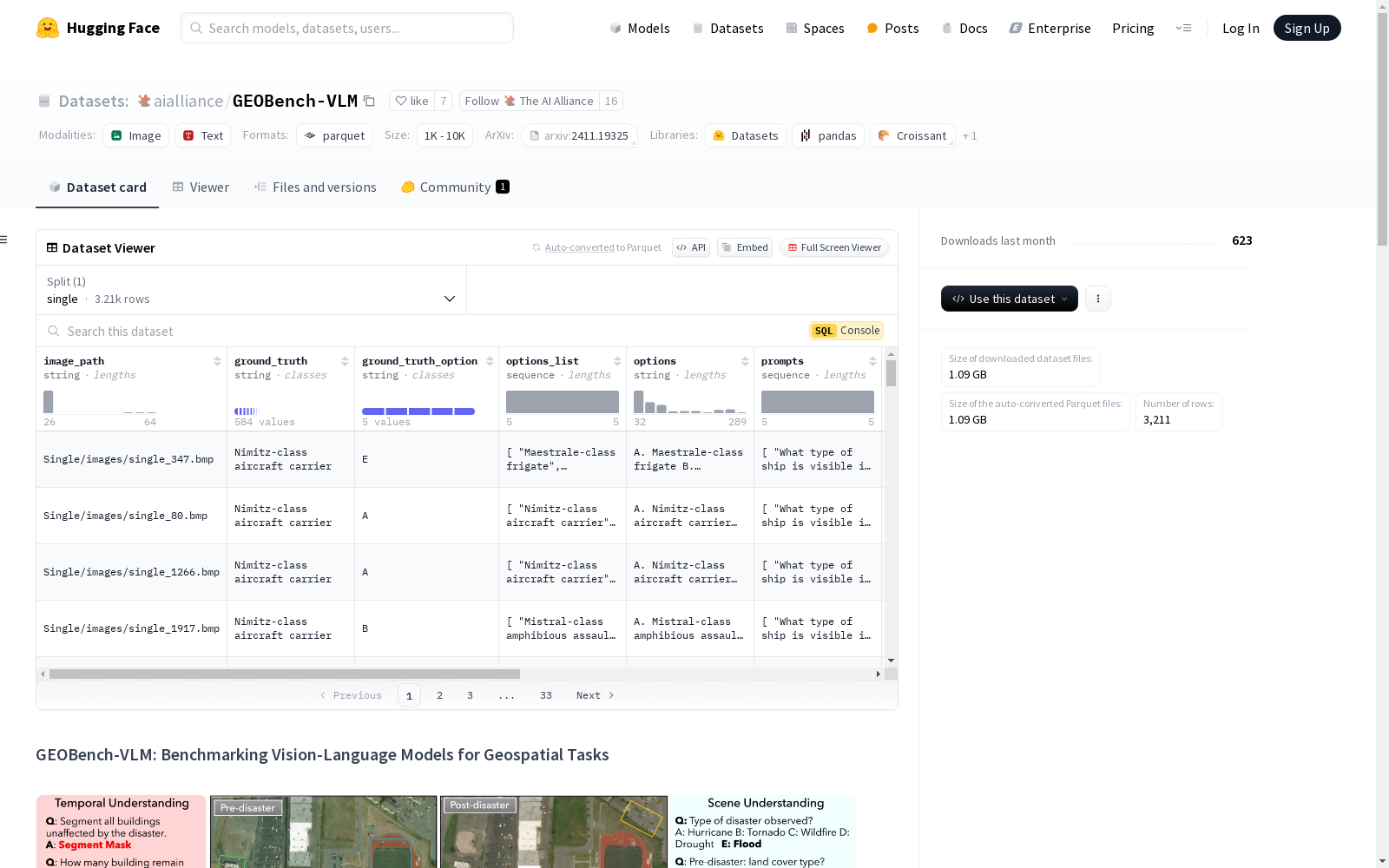Go to page 2 of the table
This screenshot has height=868, width=1389.
(x=440, y=695)
